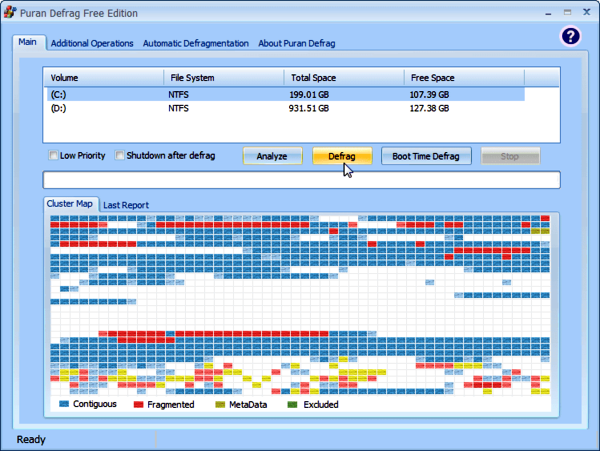The width and height of the screenshot is (600, 451).
Task: Open help via question mark icon
Action: [571, 36]
